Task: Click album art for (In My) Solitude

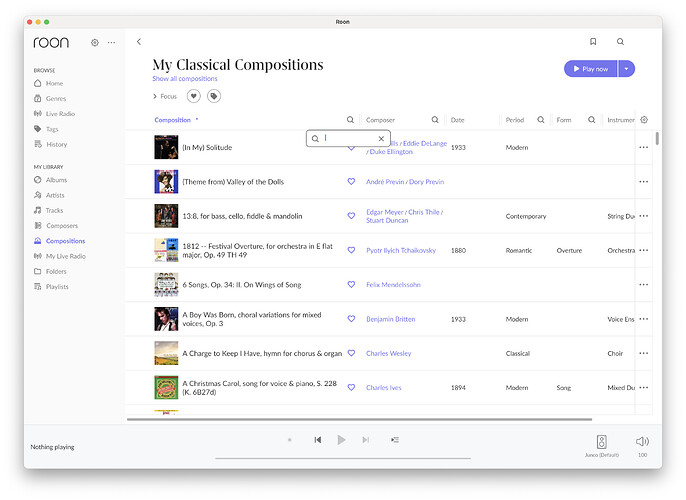Action: coord(166,147)
